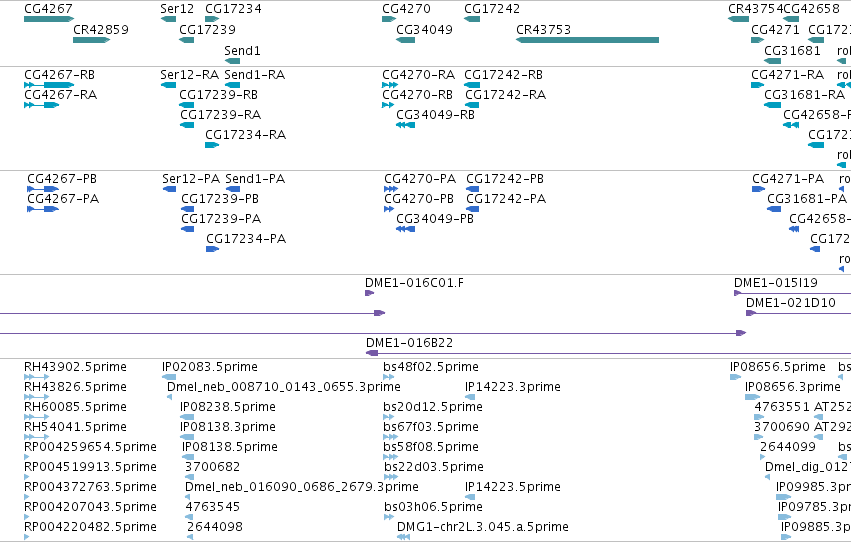Select the CG4271 gene label

click(x=776, y=29)
